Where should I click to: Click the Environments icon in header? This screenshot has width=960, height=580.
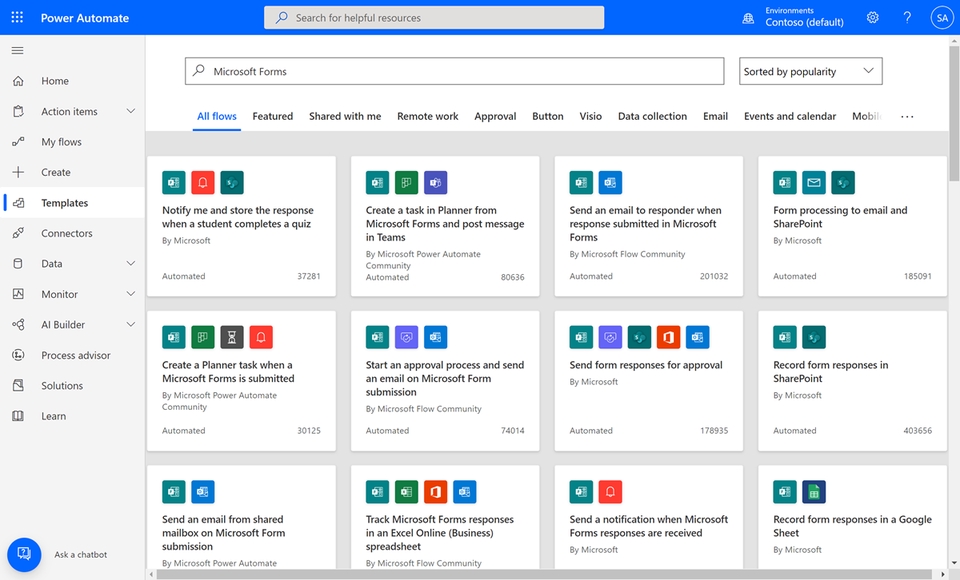(x=748, y=18)
